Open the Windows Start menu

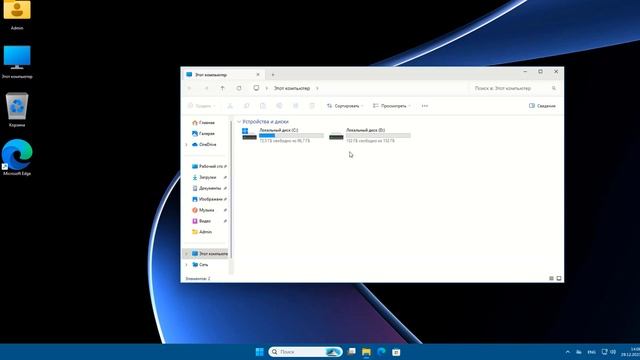(259, 352)
